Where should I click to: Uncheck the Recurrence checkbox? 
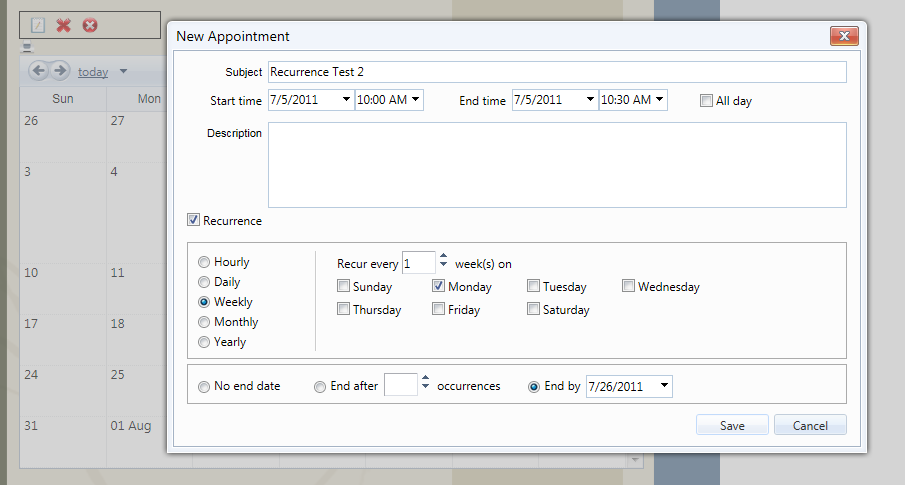coord(194,220)
